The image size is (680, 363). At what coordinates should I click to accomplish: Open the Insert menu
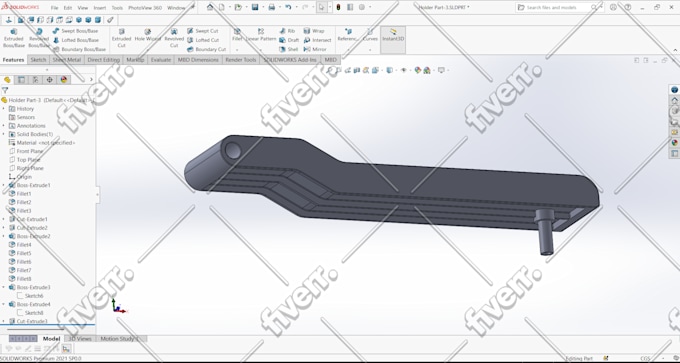100,8
